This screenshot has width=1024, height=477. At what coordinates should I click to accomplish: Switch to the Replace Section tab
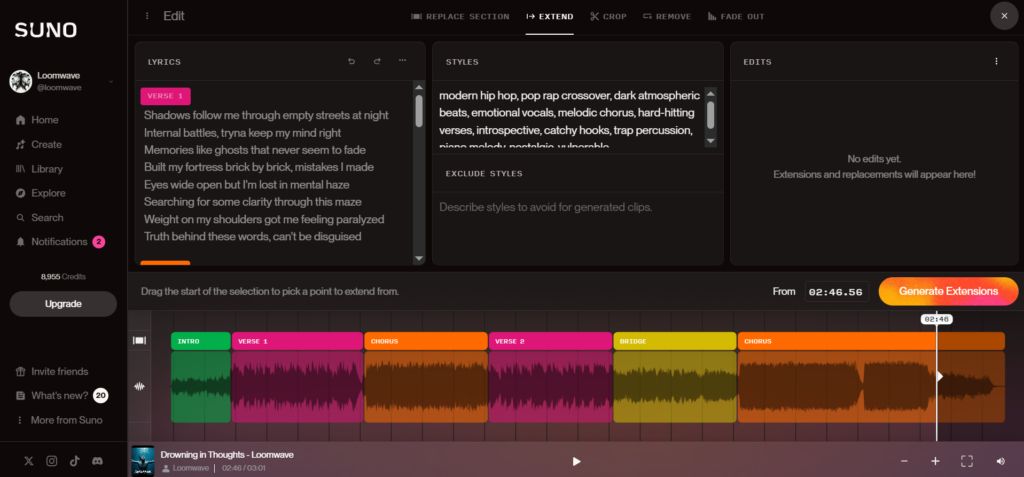(460, 16)
